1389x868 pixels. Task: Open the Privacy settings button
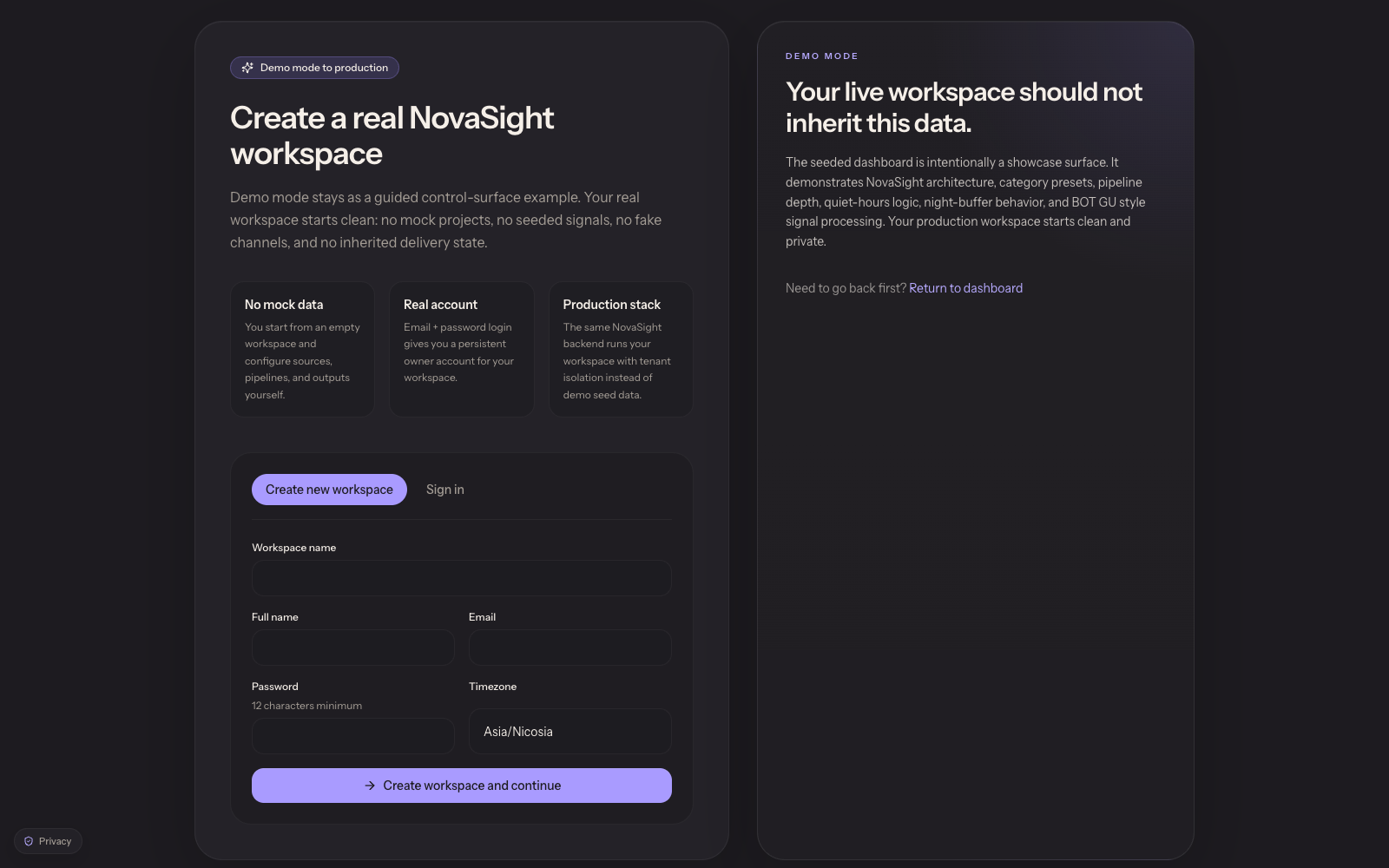click(48, 841)
